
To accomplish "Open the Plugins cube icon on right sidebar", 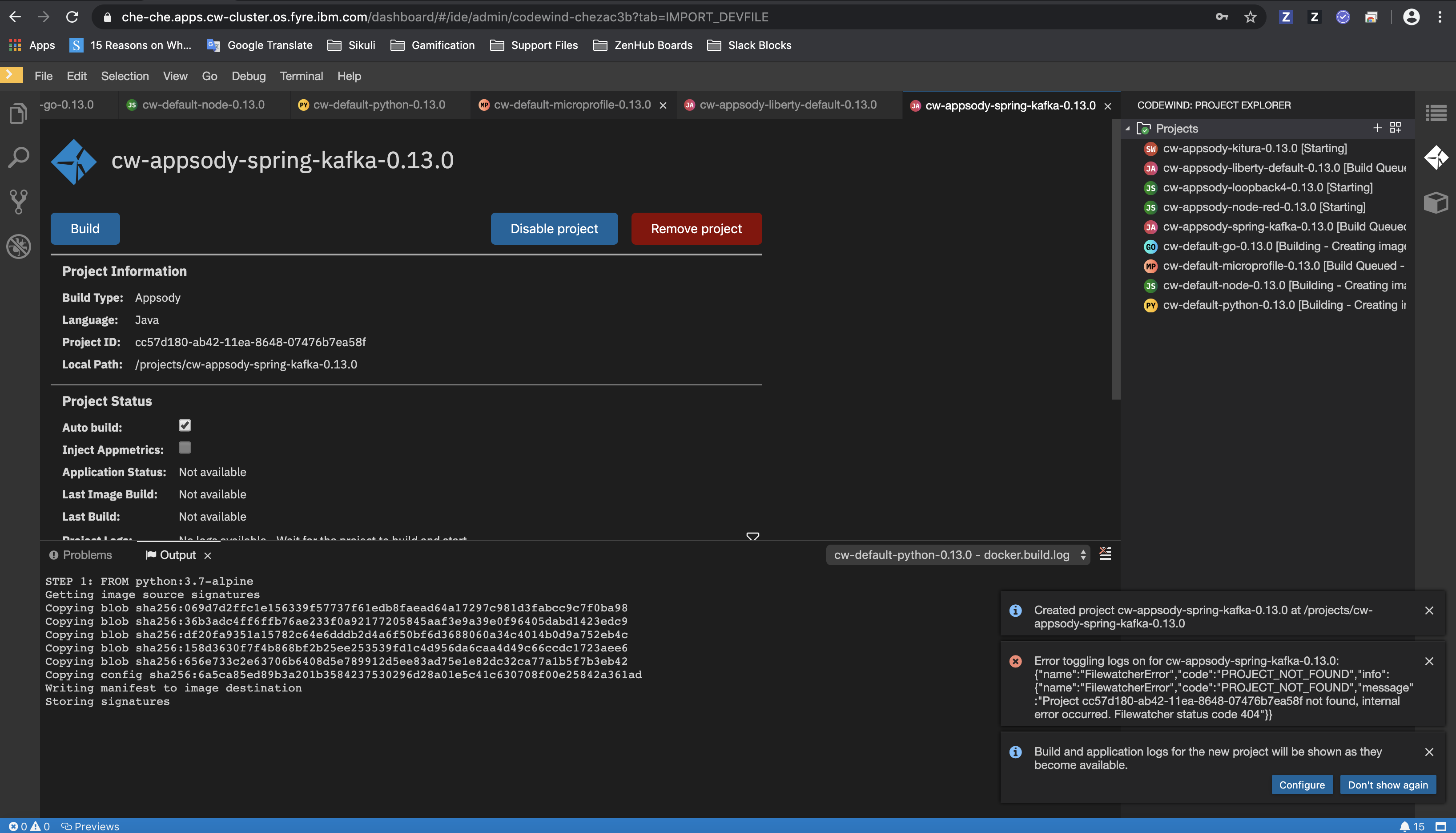I will [x=1436, y=202].
